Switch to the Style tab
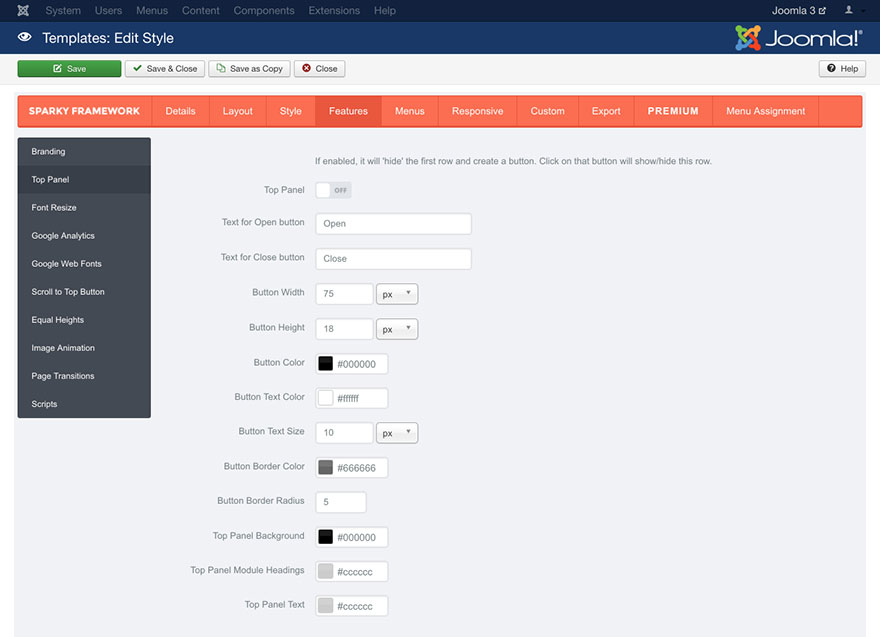The width and height of the screenshot is (880, 637). click(291, 111)
